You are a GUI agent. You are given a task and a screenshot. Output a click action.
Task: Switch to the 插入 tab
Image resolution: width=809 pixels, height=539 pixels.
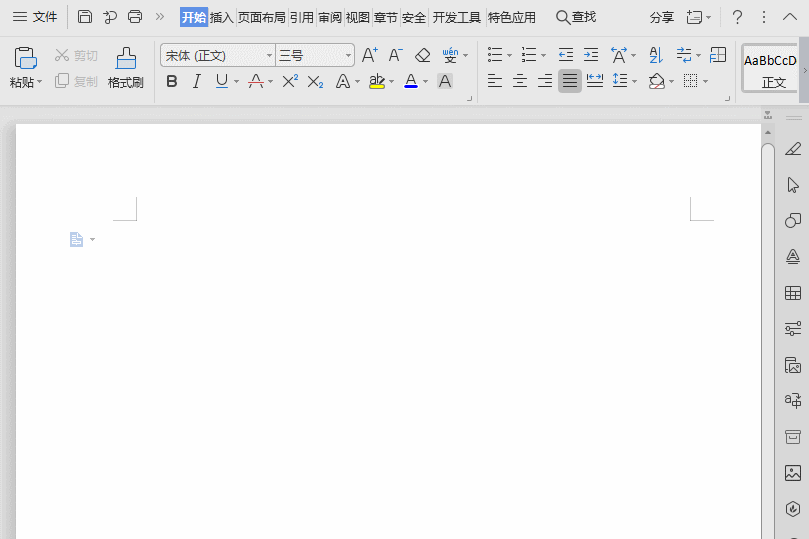[x=222, y=18]
